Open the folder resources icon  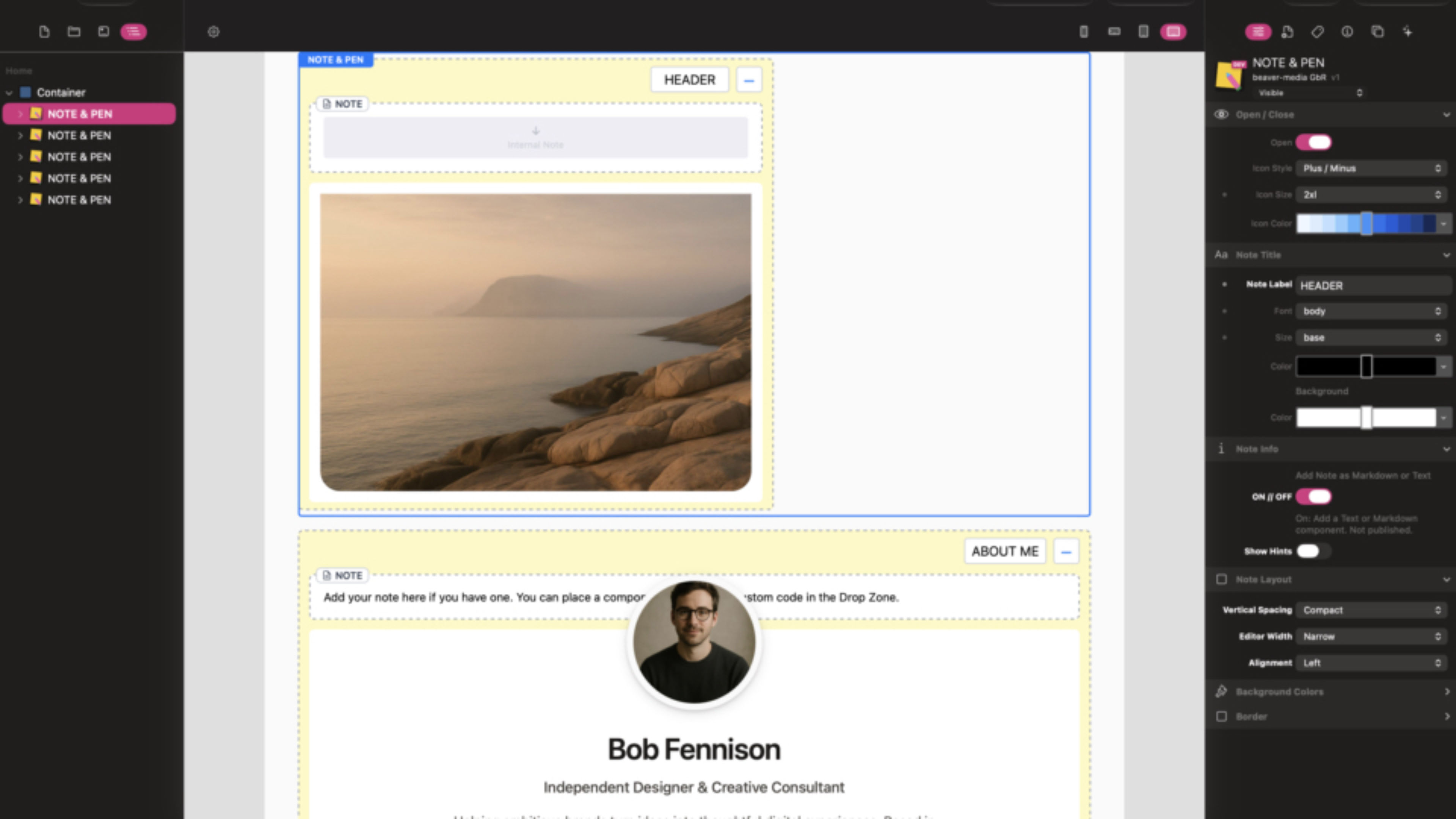click(x=74, y=31)
